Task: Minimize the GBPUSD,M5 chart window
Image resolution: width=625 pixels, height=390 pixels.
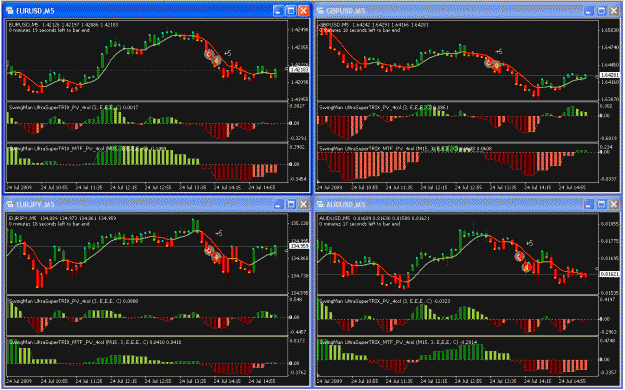Action: point(589,10)
